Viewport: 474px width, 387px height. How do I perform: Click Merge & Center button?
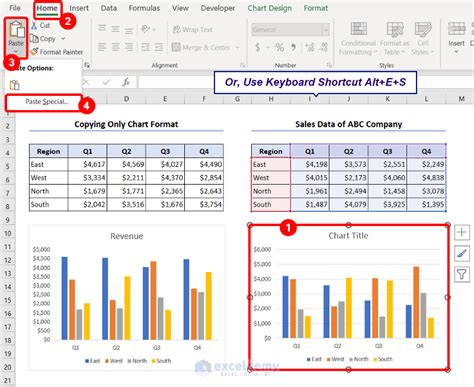point(201,47)
